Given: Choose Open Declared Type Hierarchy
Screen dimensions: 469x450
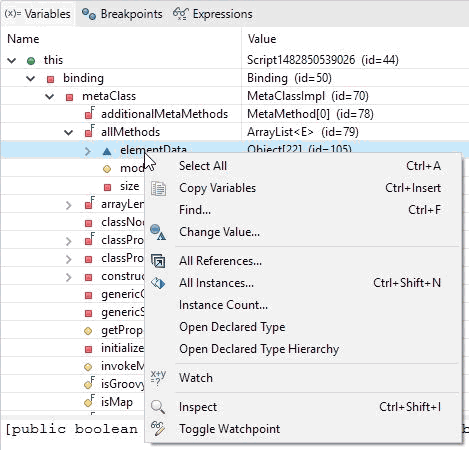Looking at the screenshot, I should point(259,349).
